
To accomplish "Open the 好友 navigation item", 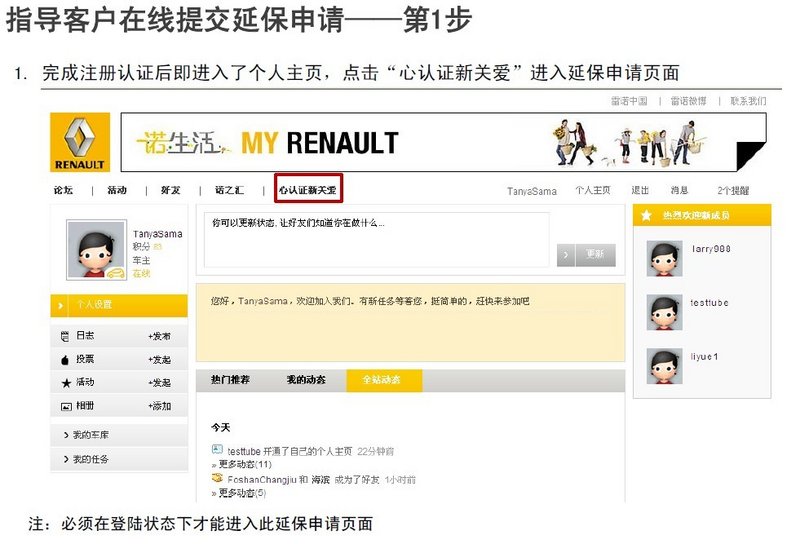I will coord(170,190).
